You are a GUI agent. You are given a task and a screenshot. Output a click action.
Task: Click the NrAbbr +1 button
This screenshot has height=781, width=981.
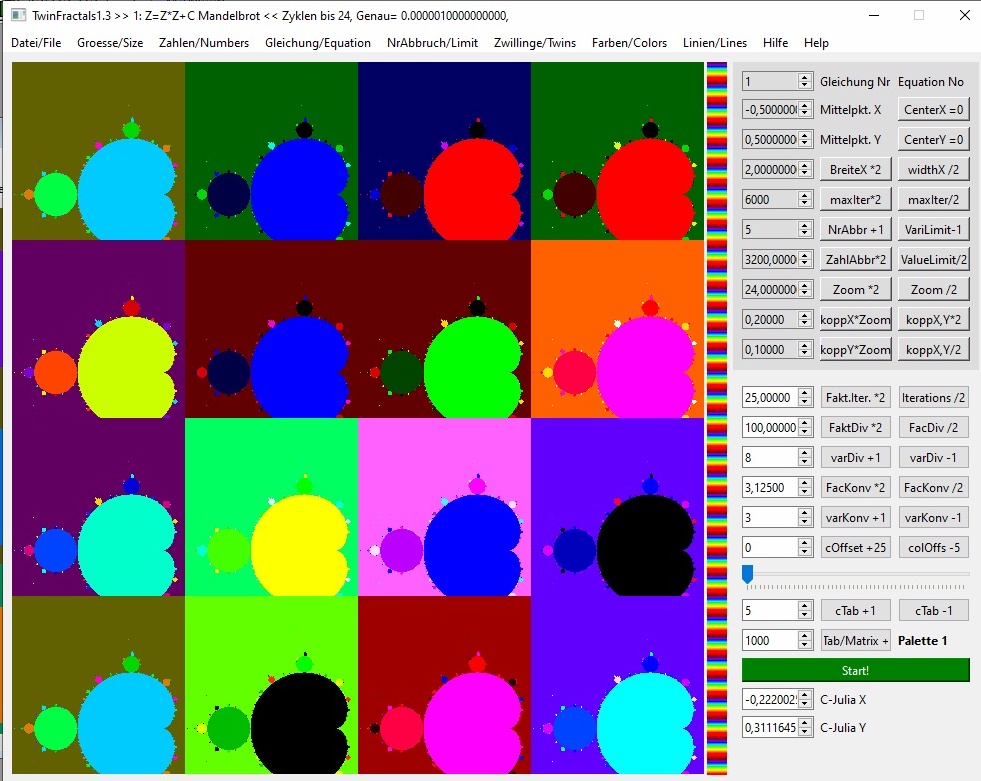pos(855,230)
